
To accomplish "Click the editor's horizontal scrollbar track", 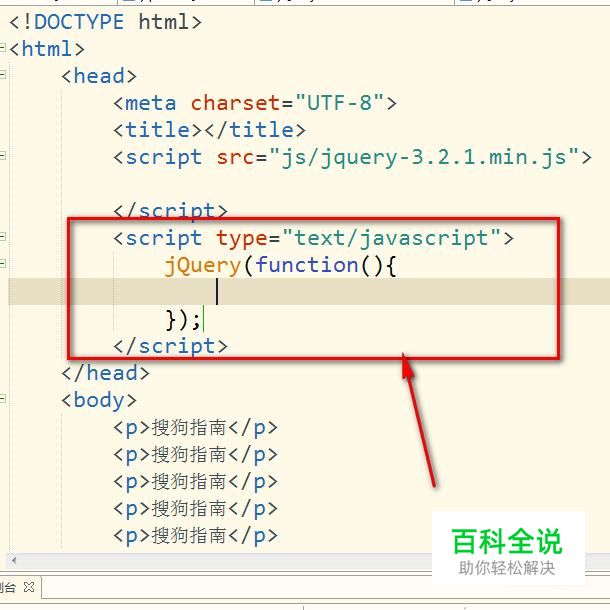I will pyautogui.click(x=226, y=561).
